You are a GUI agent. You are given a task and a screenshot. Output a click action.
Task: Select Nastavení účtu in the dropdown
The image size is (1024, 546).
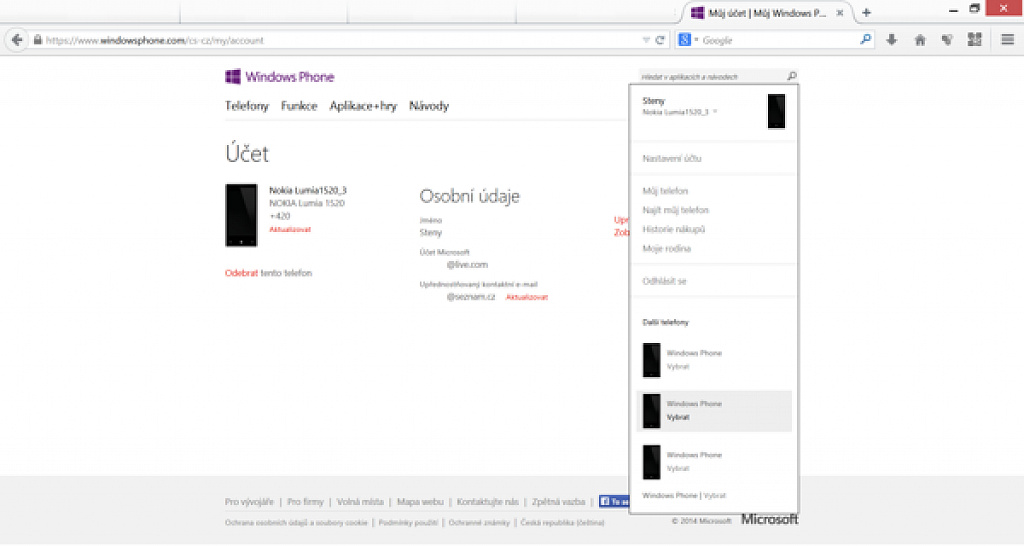tap(672, 159)
